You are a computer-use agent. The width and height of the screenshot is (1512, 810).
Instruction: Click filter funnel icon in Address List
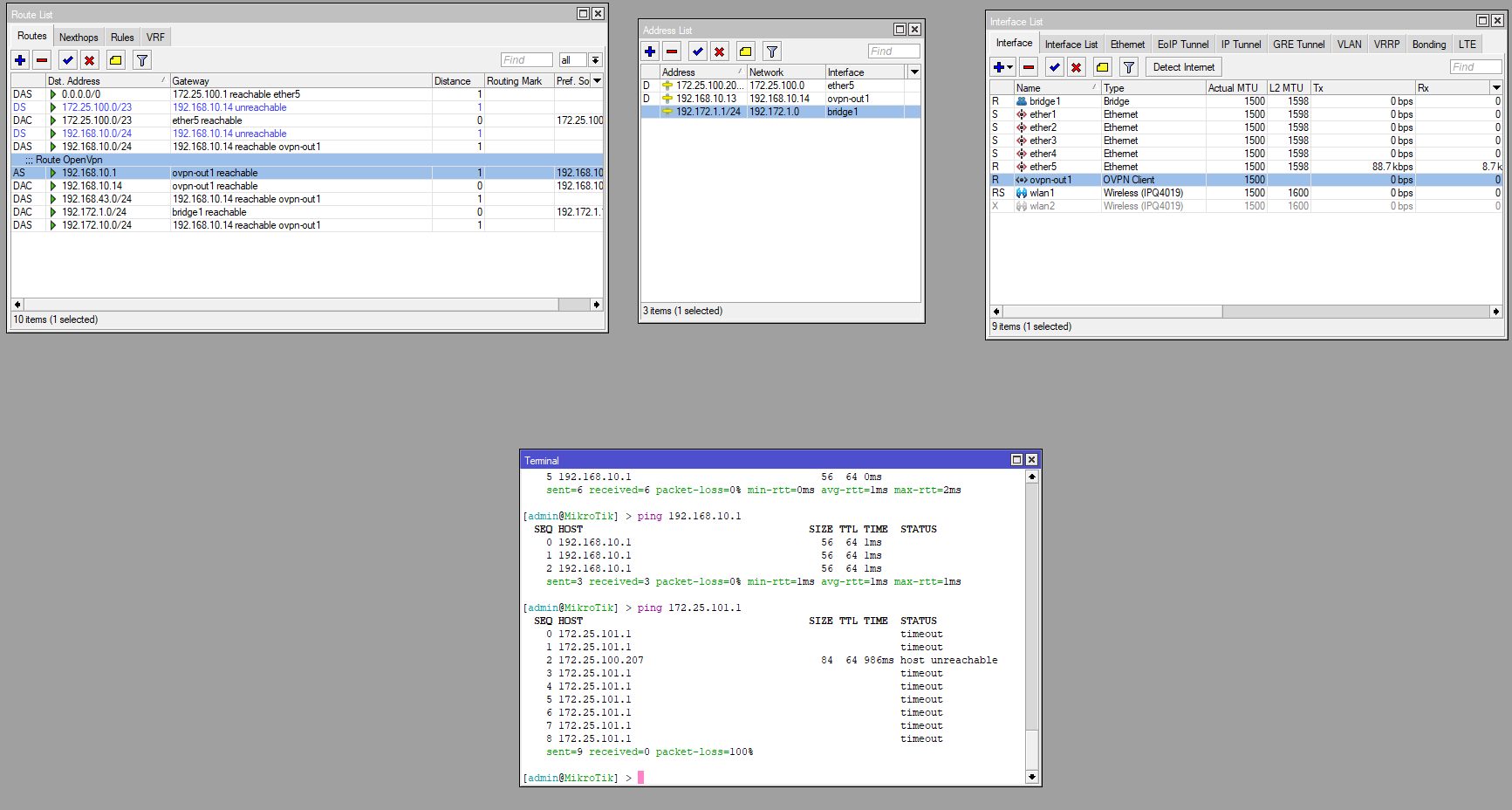771,51
